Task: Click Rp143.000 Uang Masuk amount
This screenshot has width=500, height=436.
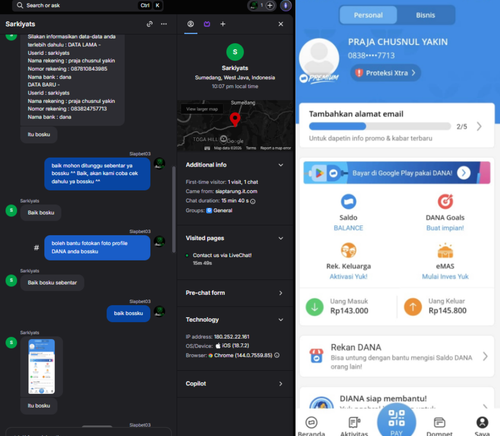Action: tap(349, 311)
